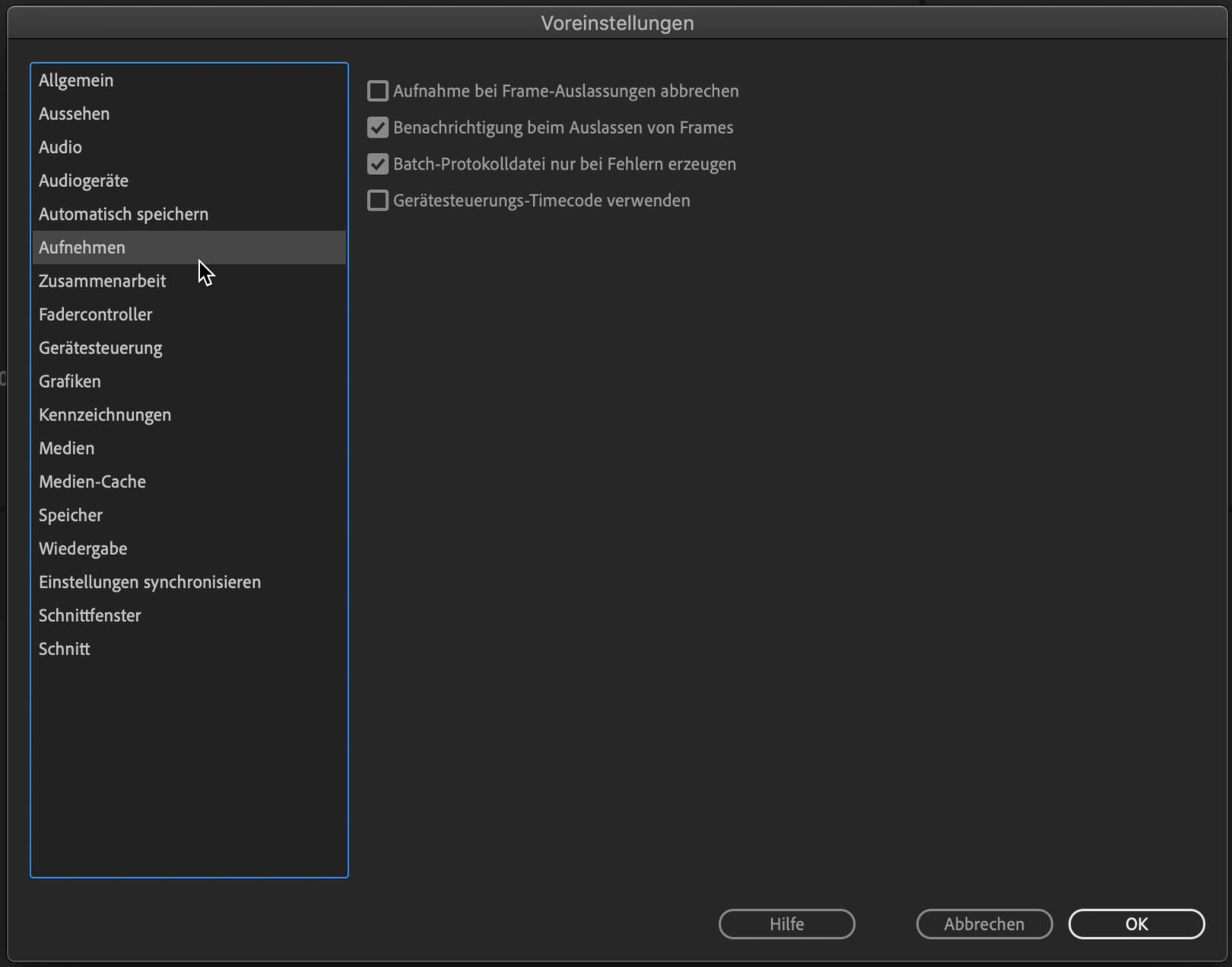Select Gerätesteuerung in category list
This screenshot has height=967, width=1232.
pos(100,348)
